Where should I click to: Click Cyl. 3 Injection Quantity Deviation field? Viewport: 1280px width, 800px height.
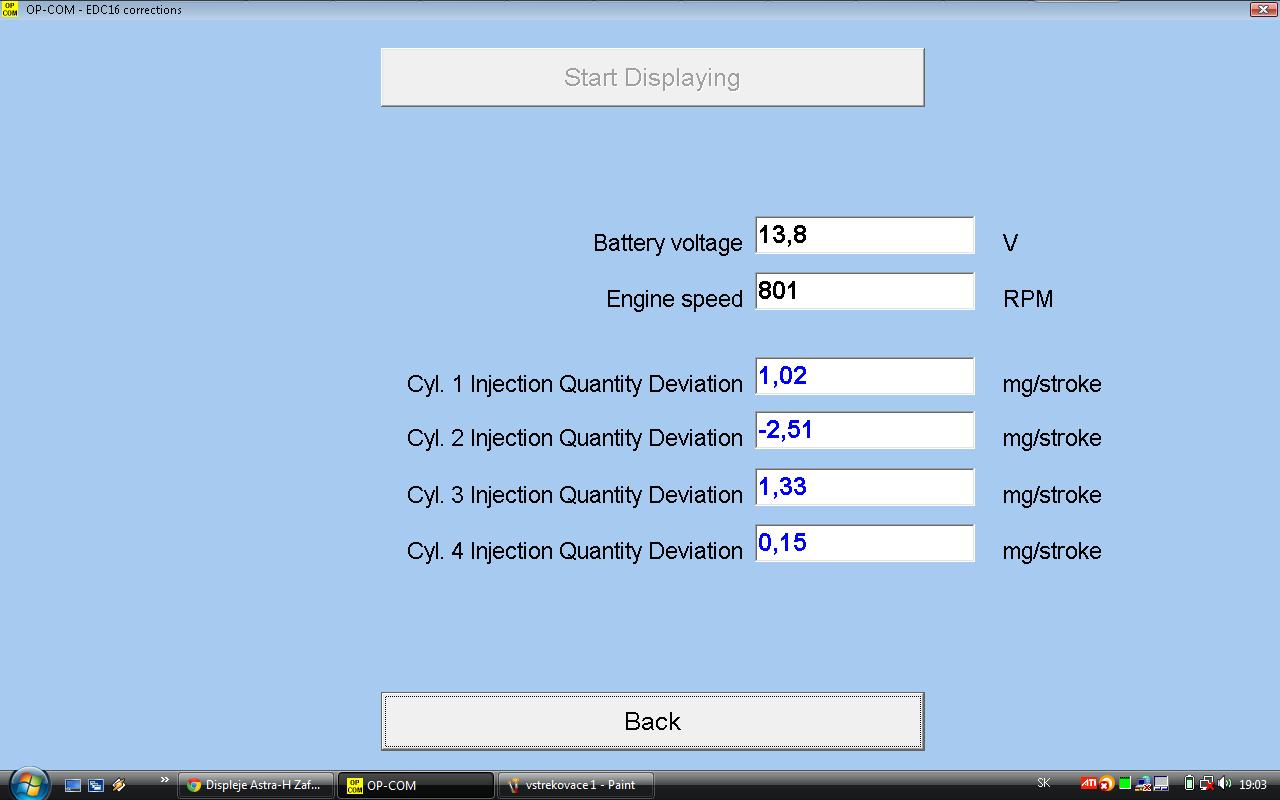(864, 488)
